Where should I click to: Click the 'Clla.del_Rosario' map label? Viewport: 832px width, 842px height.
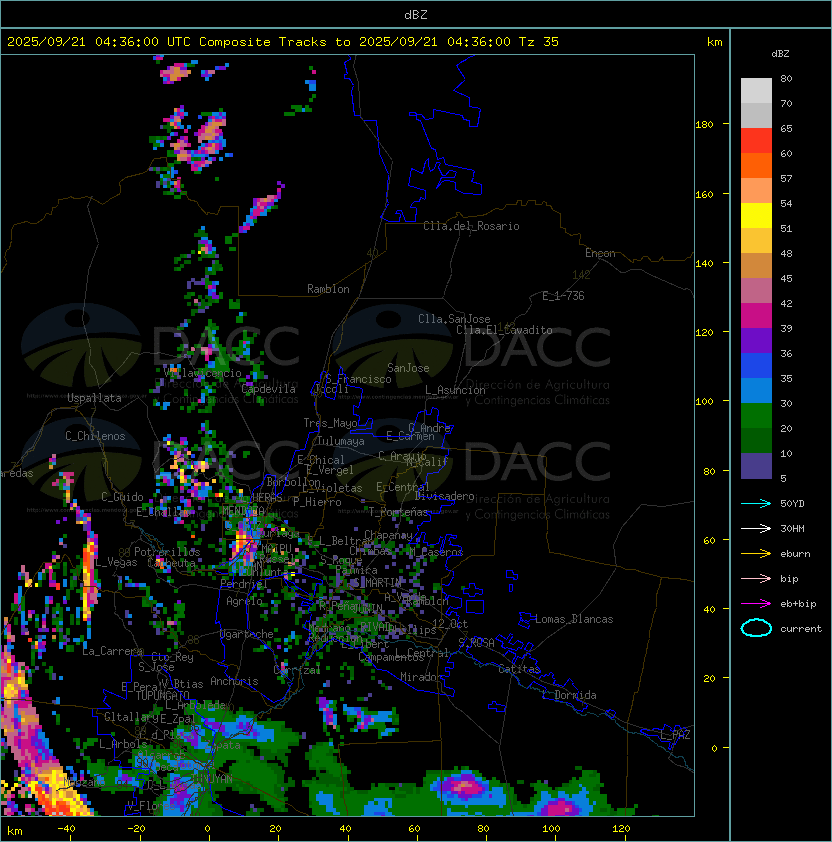coord(471,226)
